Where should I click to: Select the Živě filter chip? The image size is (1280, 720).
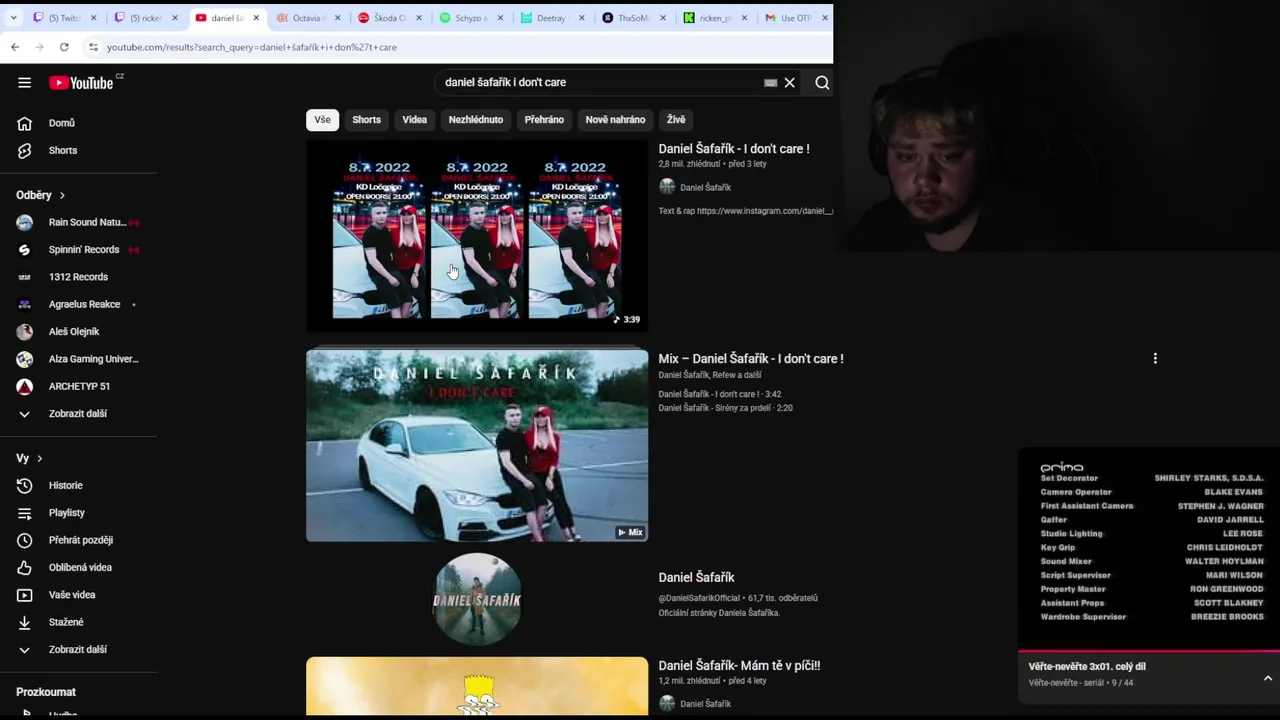[x=676, y=120]
